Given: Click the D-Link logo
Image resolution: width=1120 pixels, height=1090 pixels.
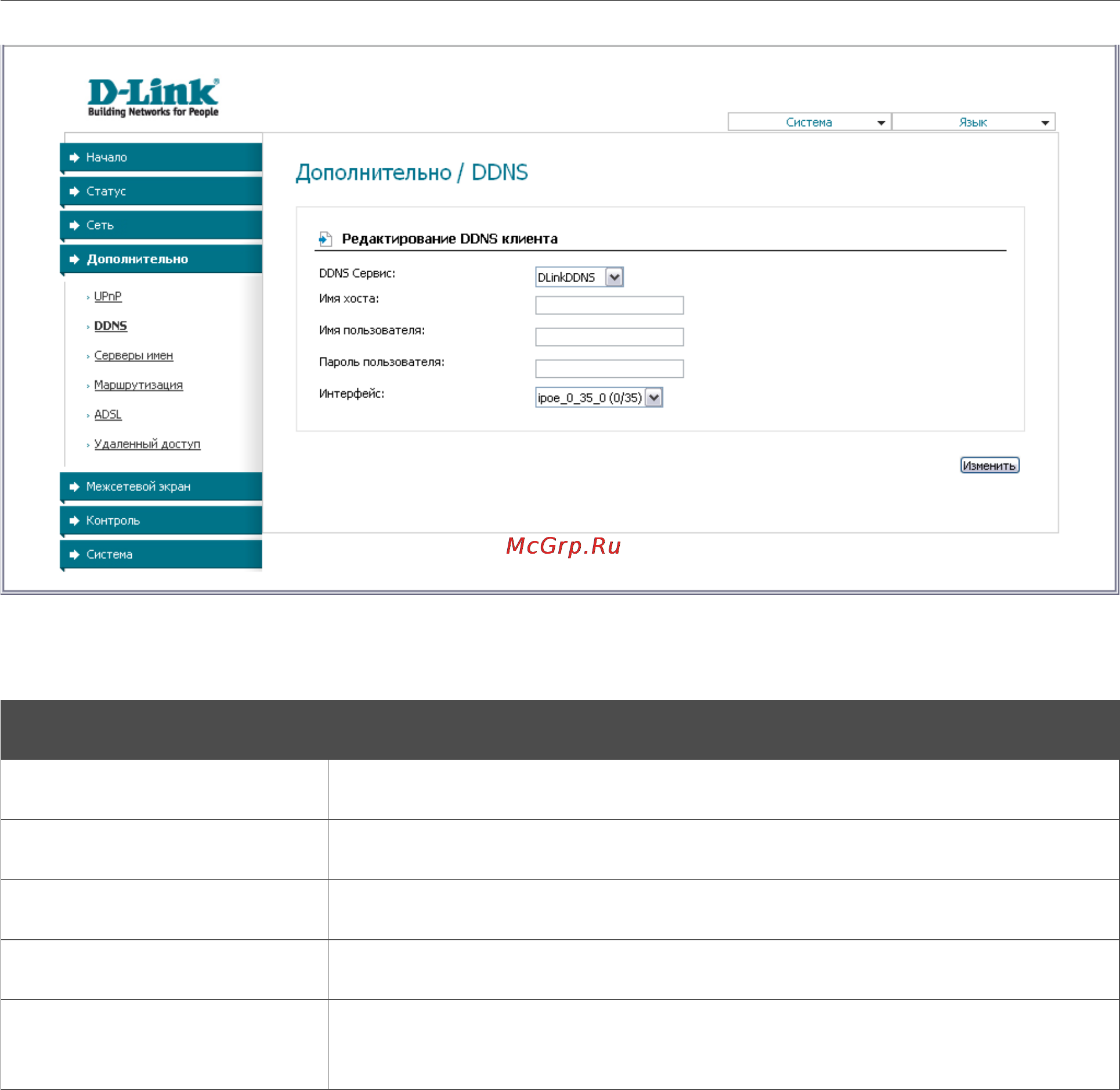Looking at the screenshot, I should coord(153,98).
